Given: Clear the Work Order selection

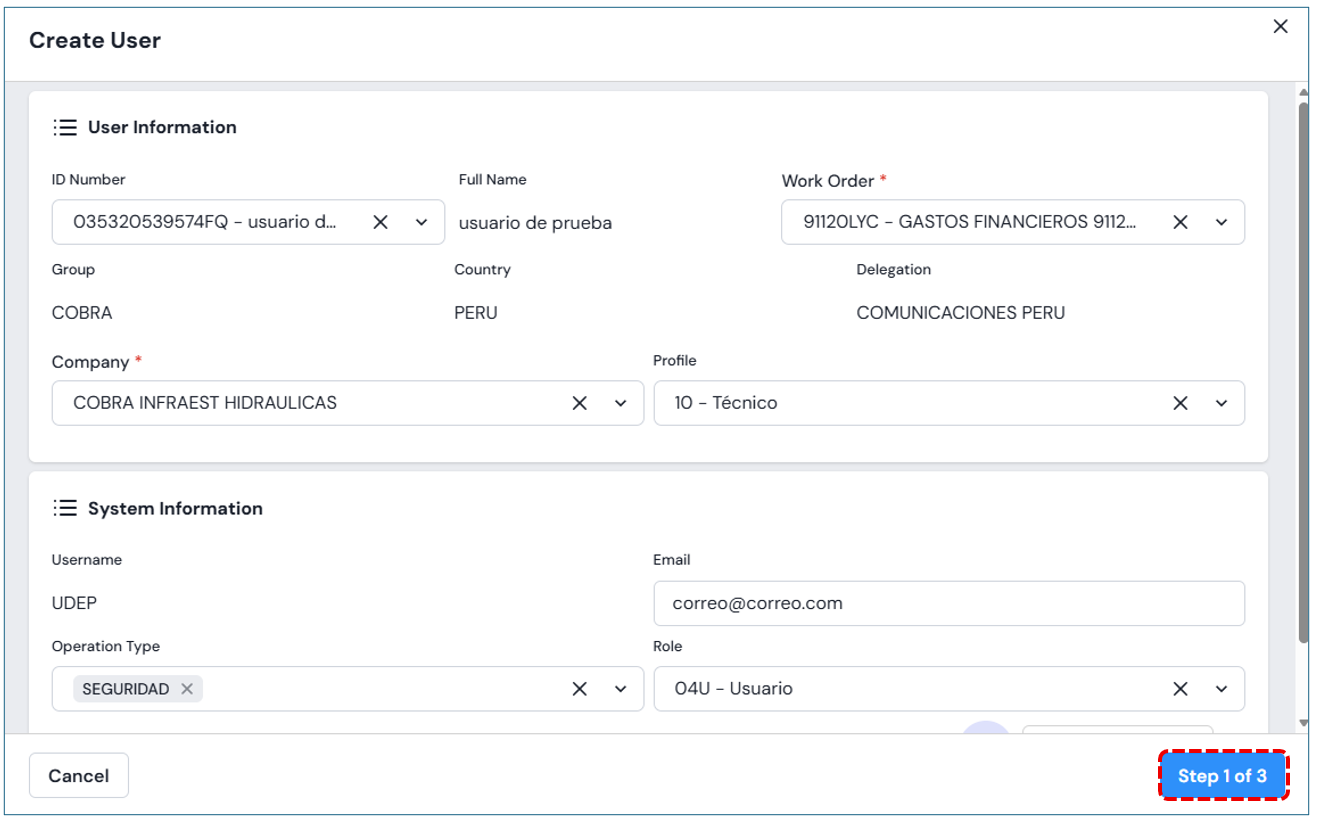Looking at the screenshot, I should click(1180, 222).
